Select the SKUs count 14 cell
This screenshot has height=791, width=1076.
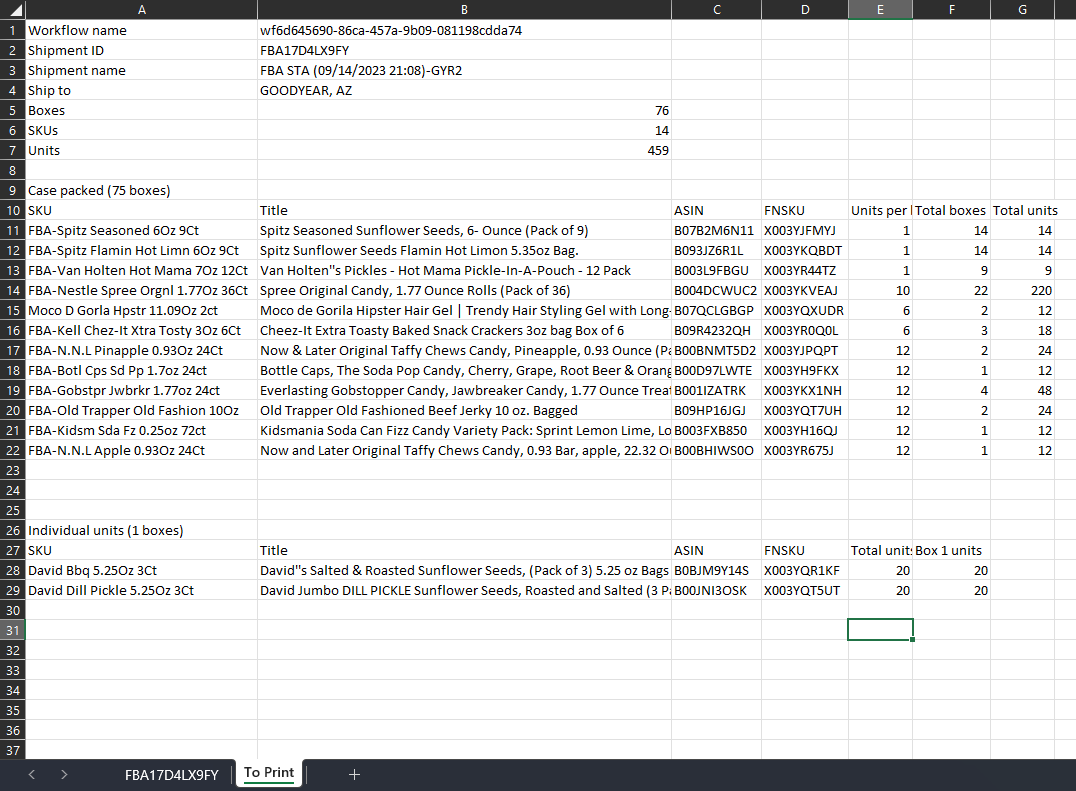click(x=465, y=130)
